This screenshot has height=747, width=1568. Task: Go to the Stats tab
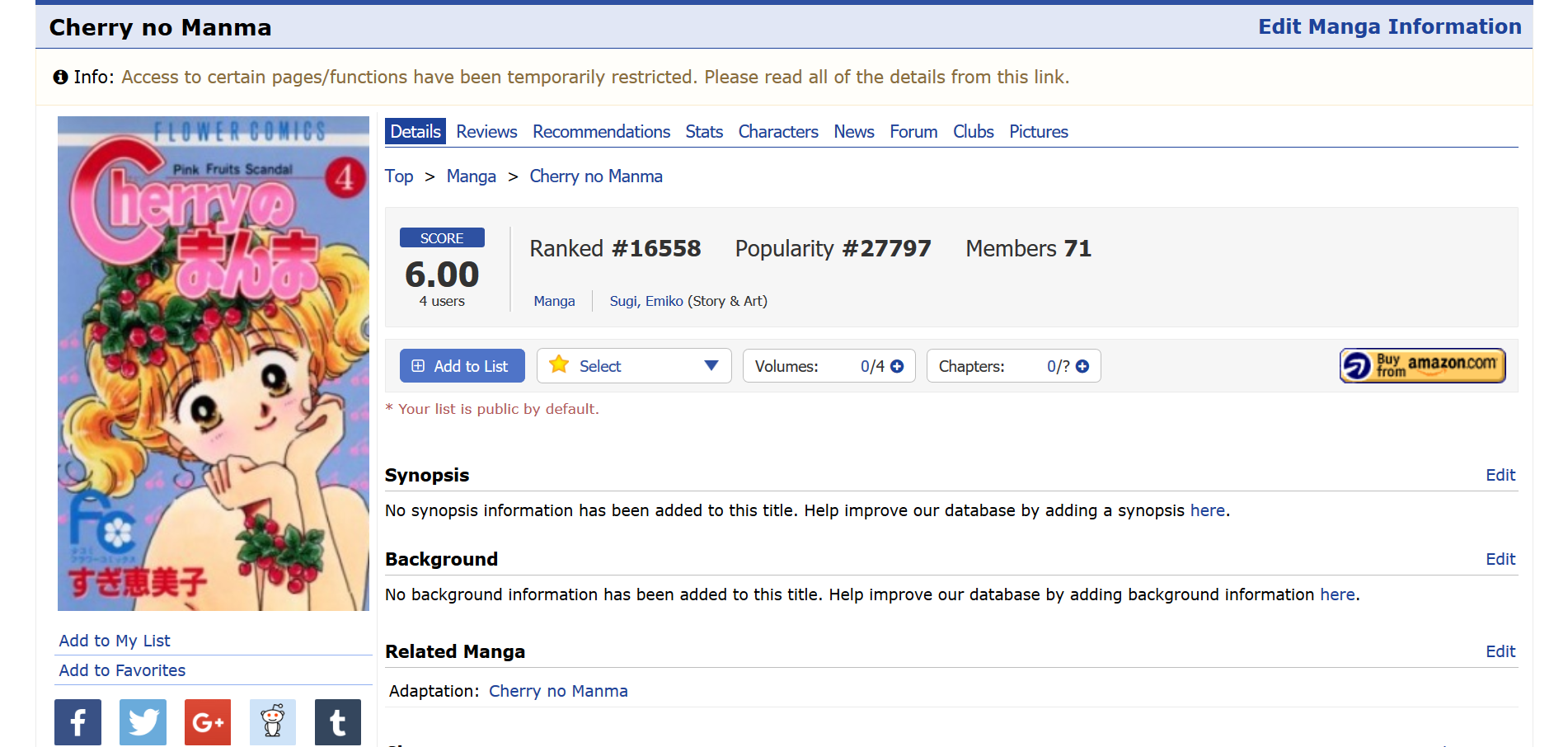704,132
